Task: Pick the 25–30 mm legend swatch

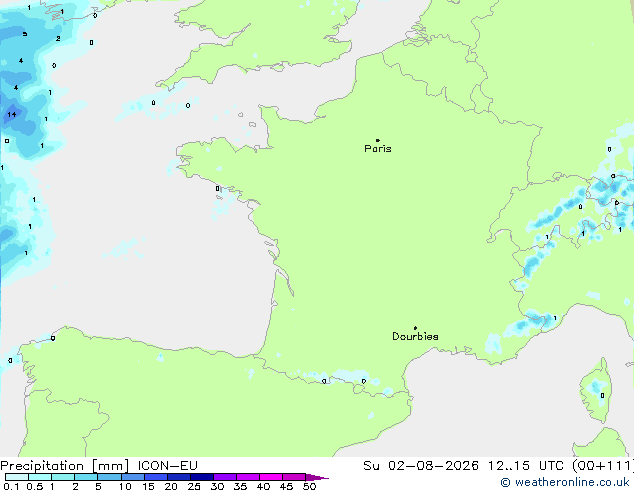Action: tap(201, 477)
